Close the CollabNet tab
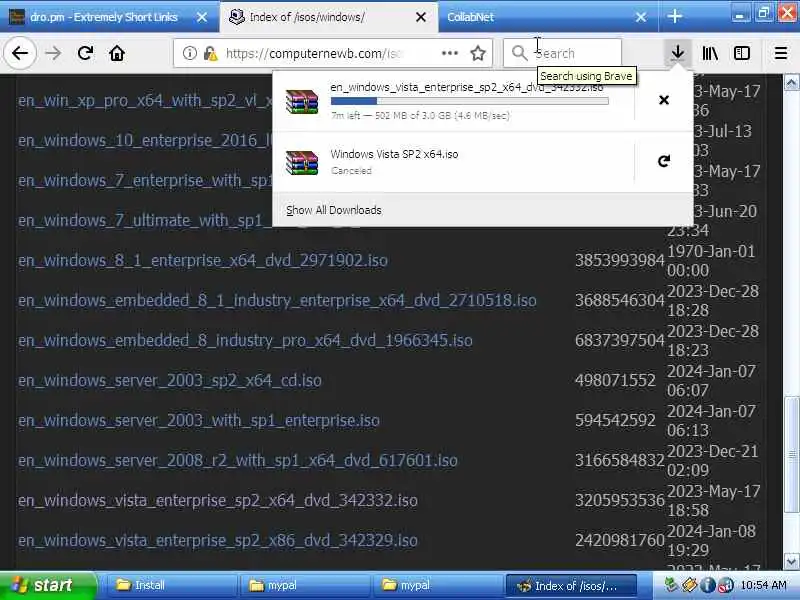Image resolution: width=800 pixels, height=600 pixels. (641, 17)
